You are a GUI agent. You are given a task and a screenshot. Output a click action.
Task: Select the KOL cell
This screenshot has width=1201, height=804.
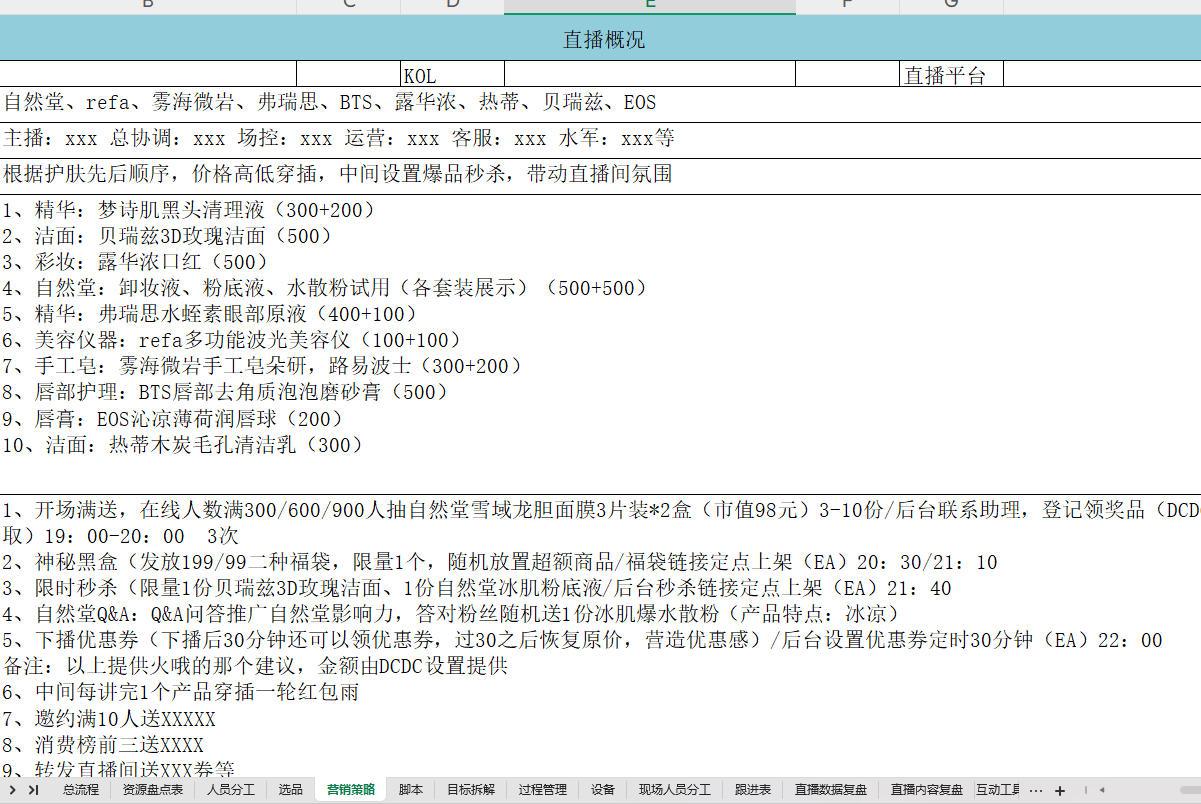coord(452,75)
